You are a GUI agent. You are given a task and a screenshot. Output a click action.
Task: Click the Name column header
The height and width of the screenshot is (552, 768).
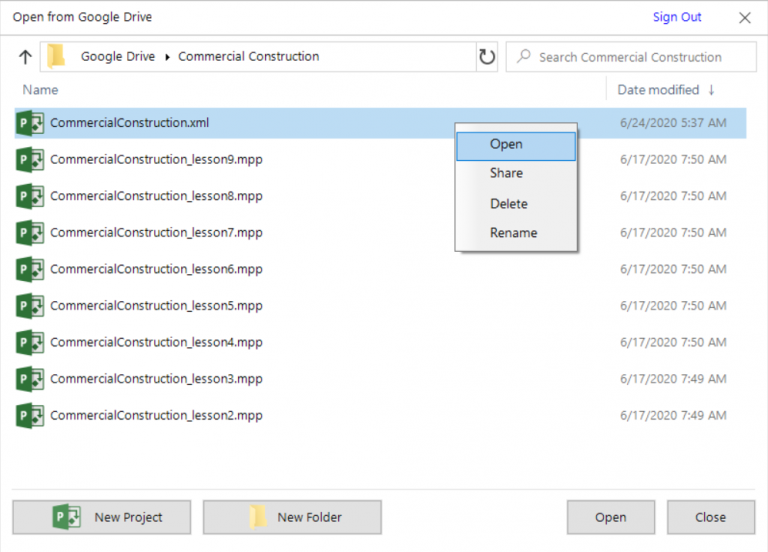point(41,90)
